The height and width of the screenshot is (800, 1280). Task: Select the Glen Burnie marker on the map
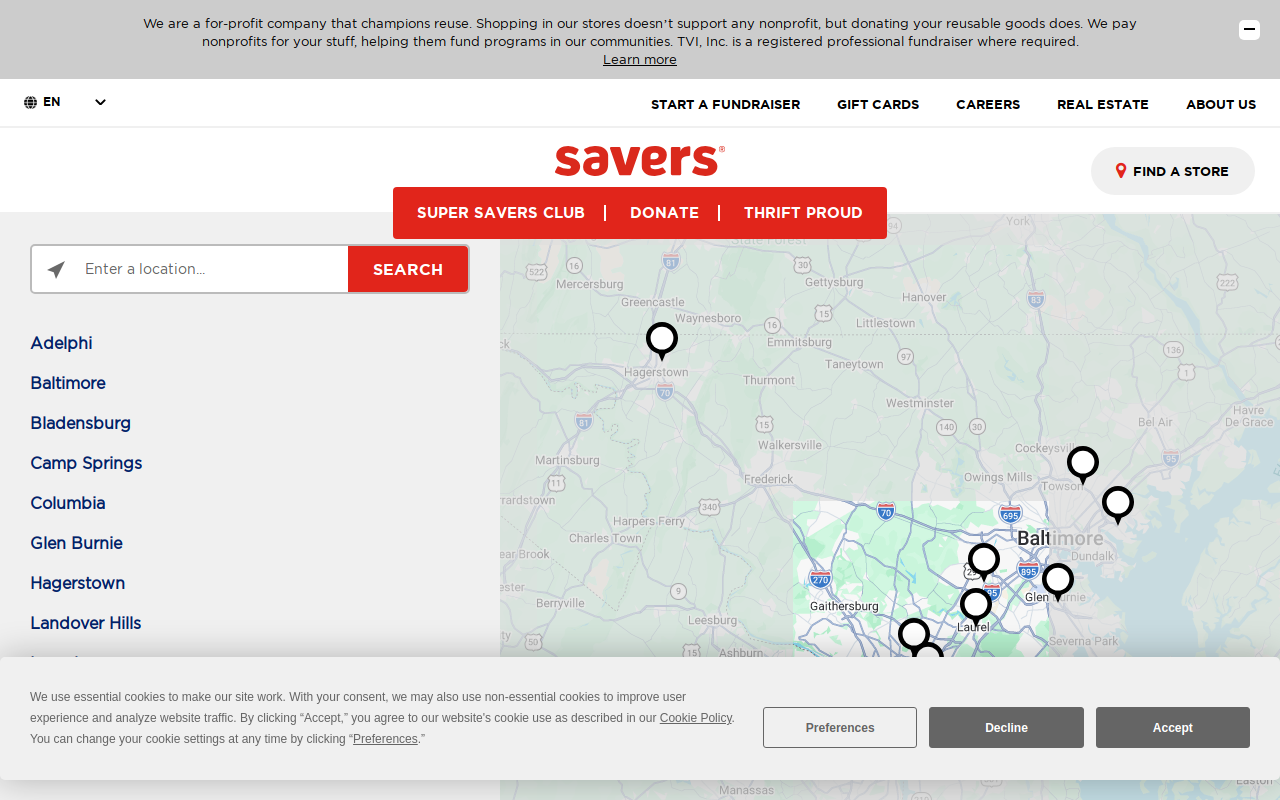(1058, 582)
